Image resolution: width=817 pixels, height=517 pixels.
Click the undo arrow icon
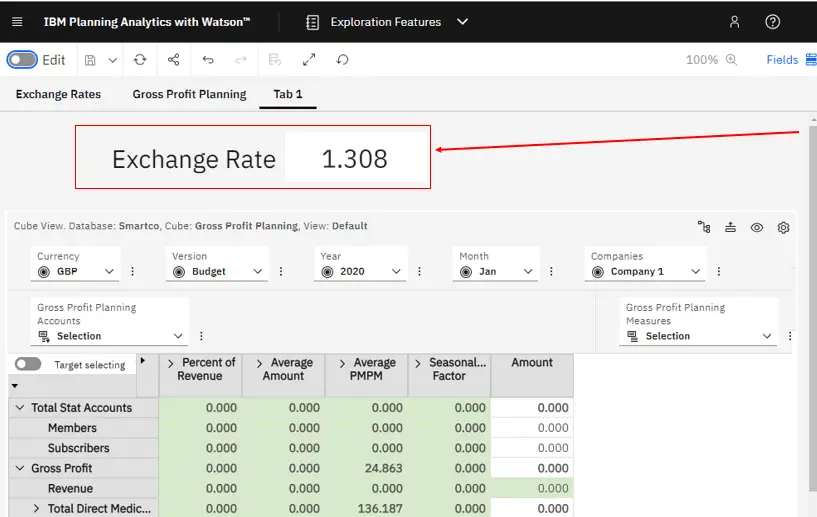coord(208,60)
